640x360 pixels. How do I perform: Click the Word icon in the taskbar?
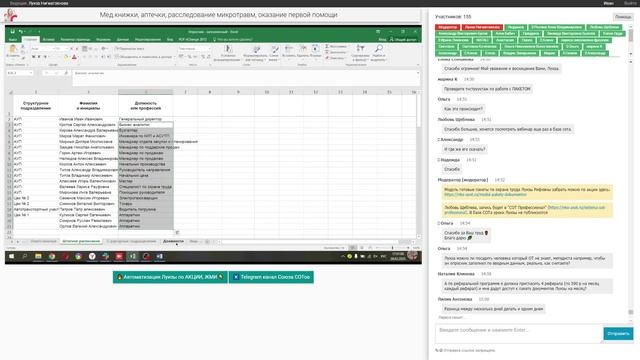point(160,256)
